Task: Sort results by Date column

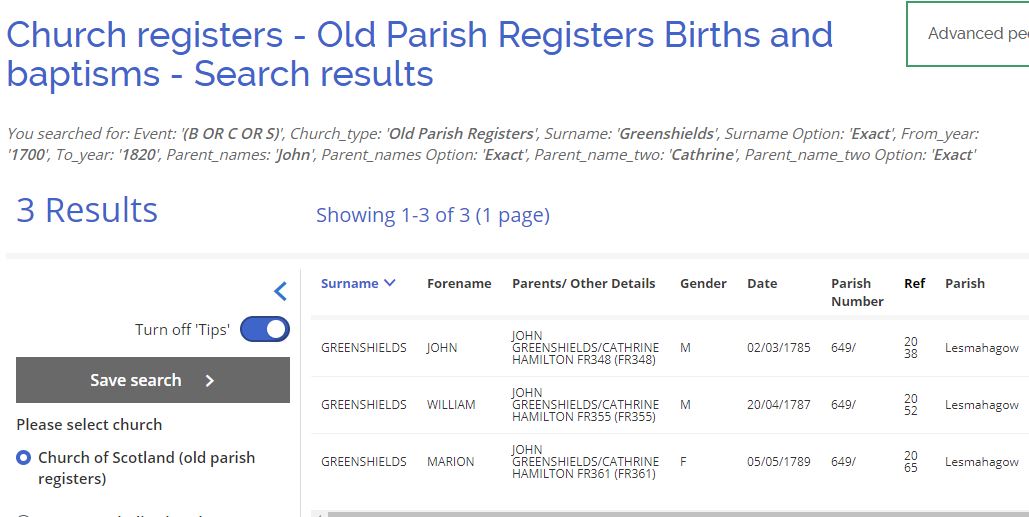Action: 762,283
